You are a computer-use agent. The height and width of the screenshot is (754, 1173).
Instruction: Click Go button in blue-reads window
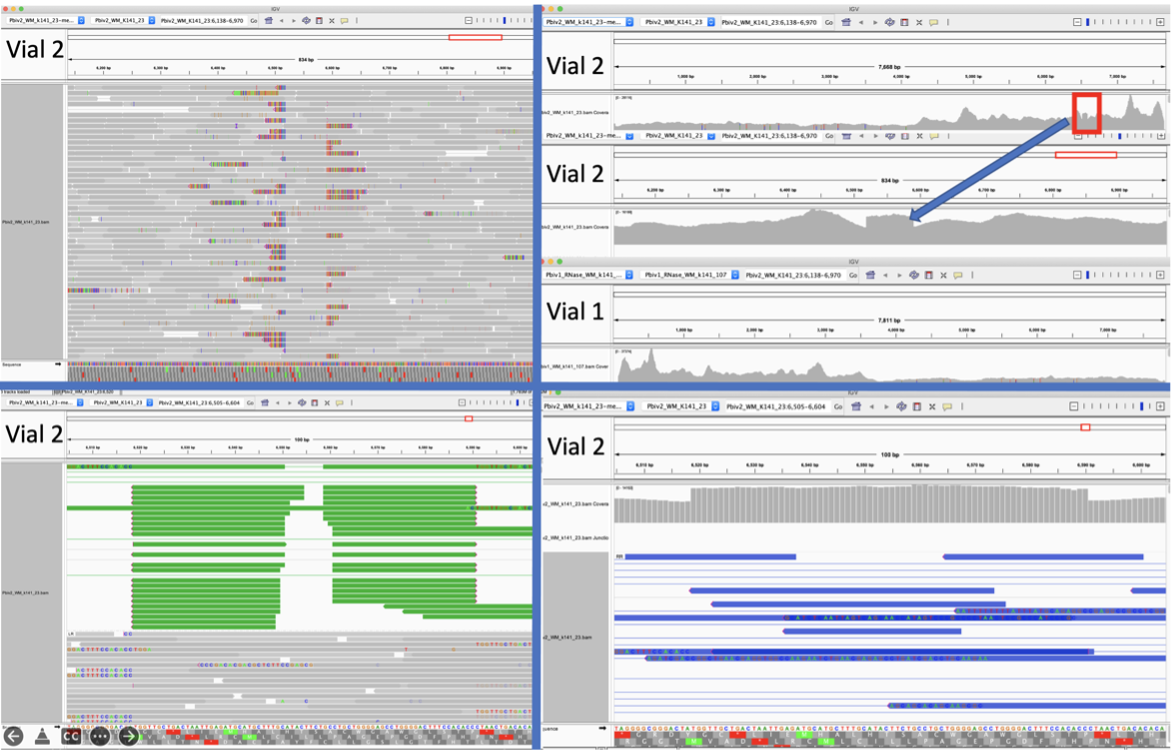pos(838,407)
